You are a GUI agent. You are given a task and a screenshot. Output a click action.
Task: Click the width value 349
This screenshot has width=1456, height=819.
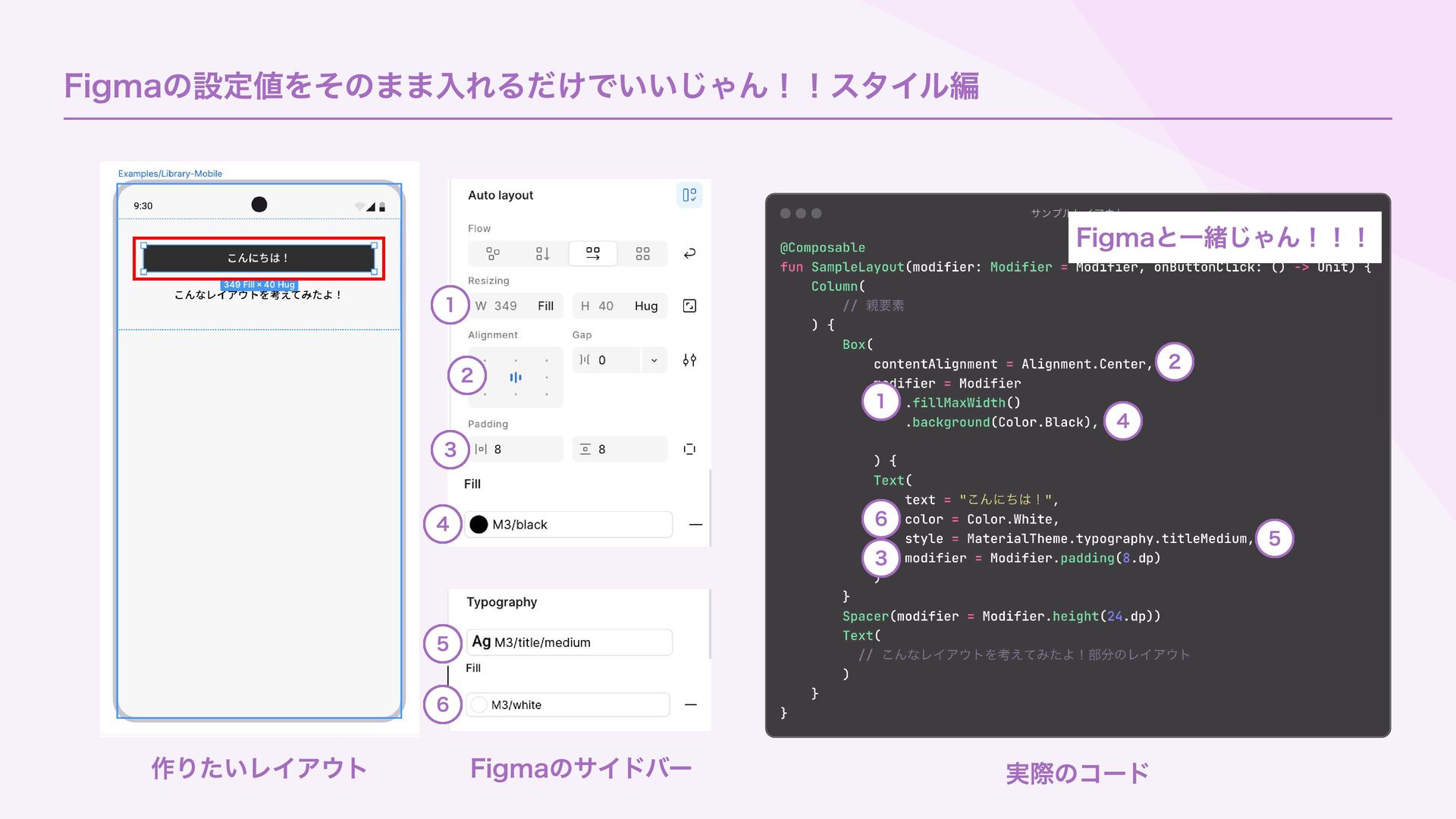(x=505, y=306)
